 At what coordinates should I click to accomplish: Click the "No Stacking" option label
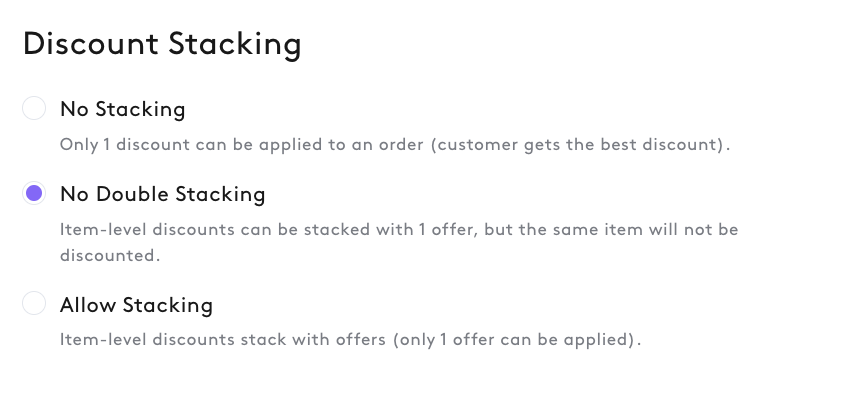tap(123, 109)
